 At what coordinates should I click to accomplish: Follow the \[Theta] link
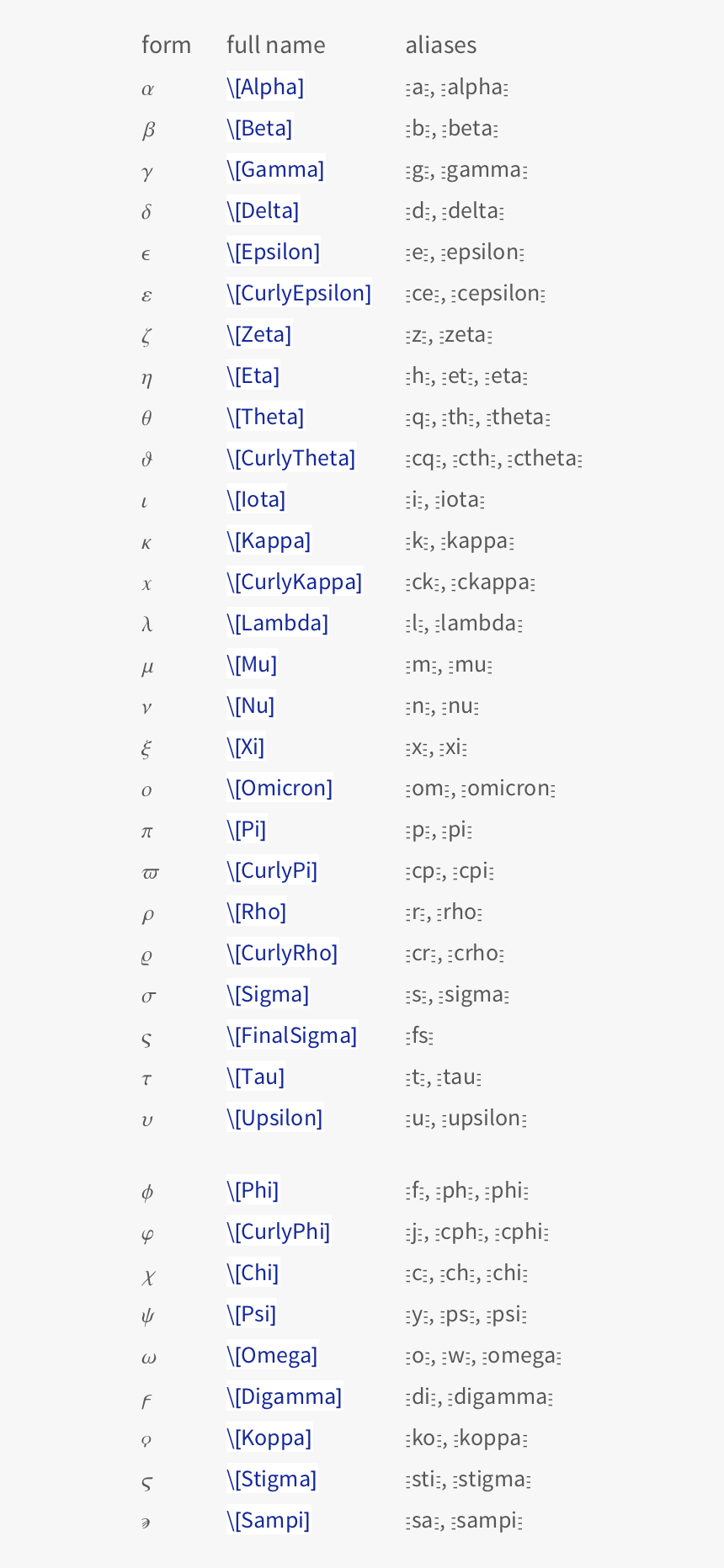pos(265,417)
